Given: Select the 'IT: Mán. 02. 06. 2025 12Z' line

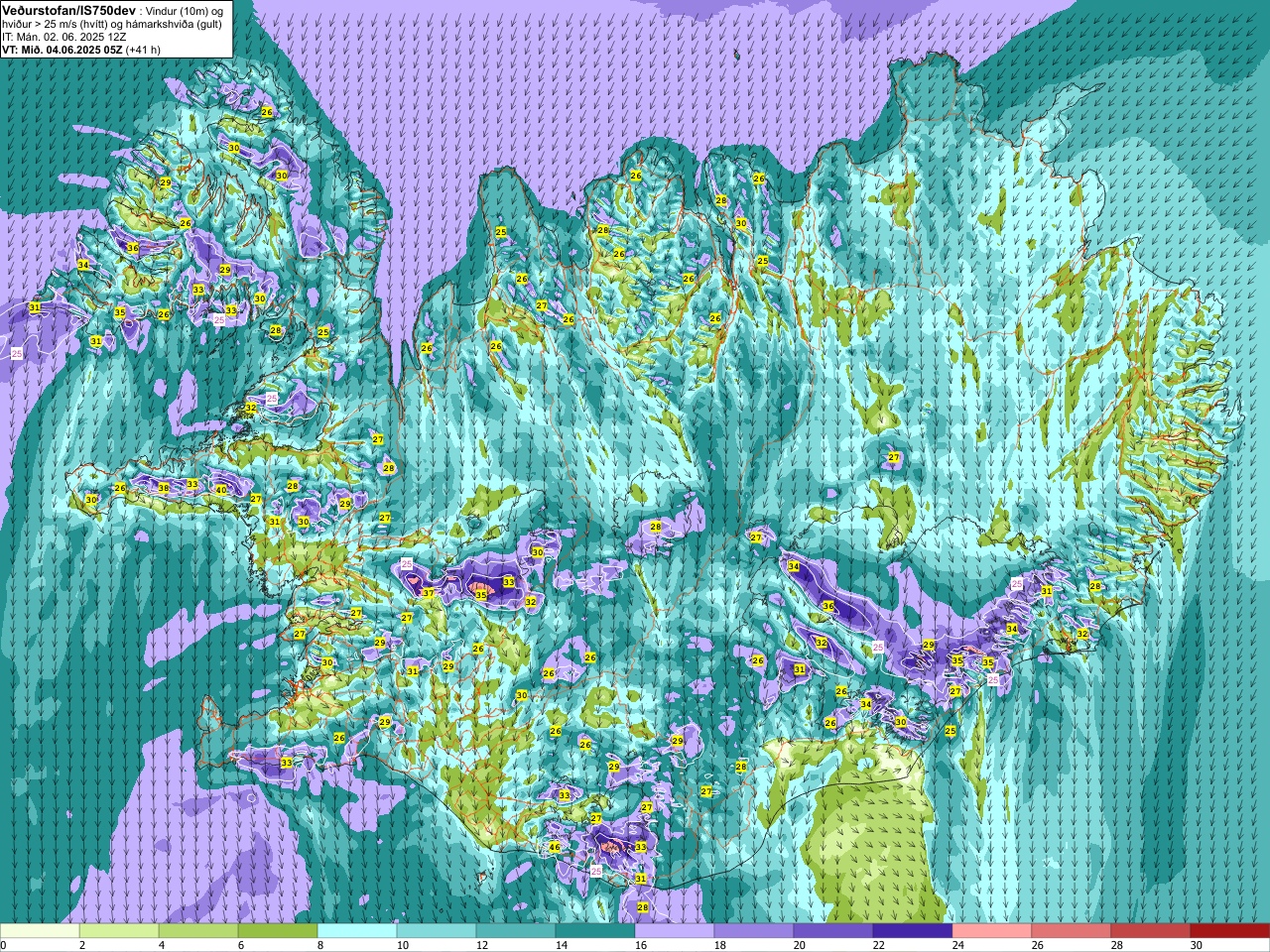Looking at the screenshot, I should [64, 36].
